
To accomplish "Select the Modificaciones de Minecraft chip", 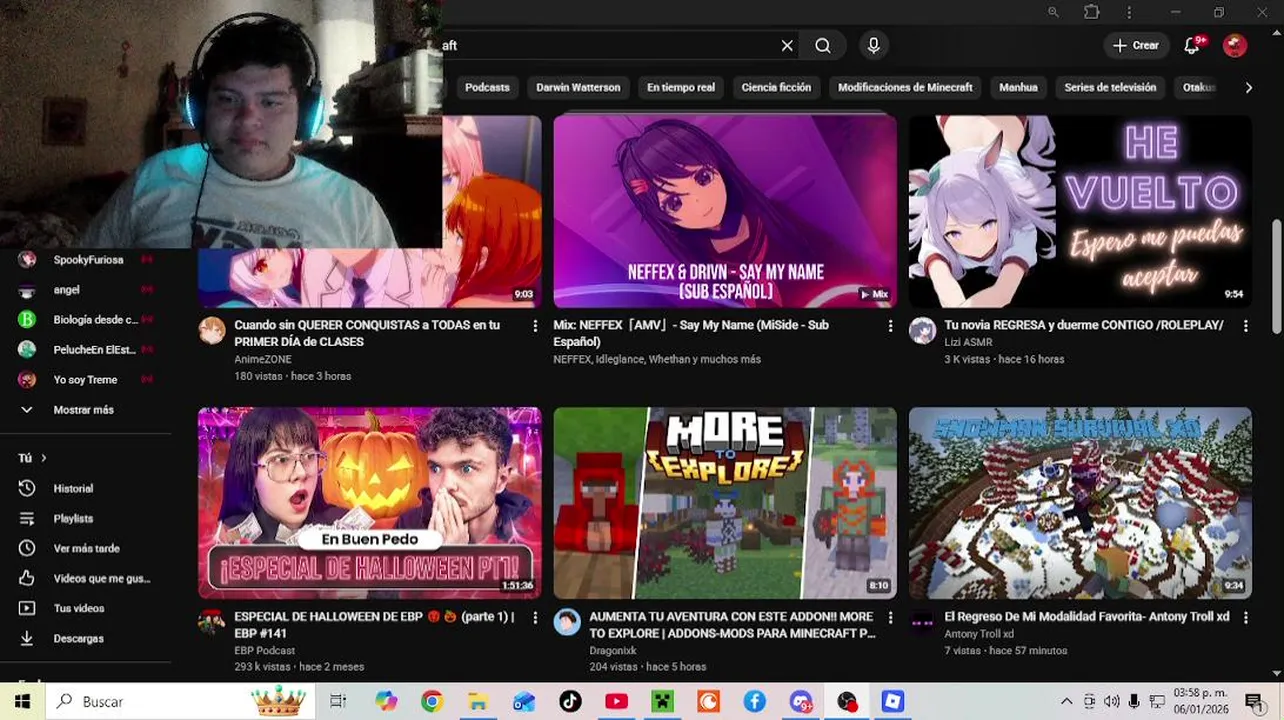I will coord(905,87).
